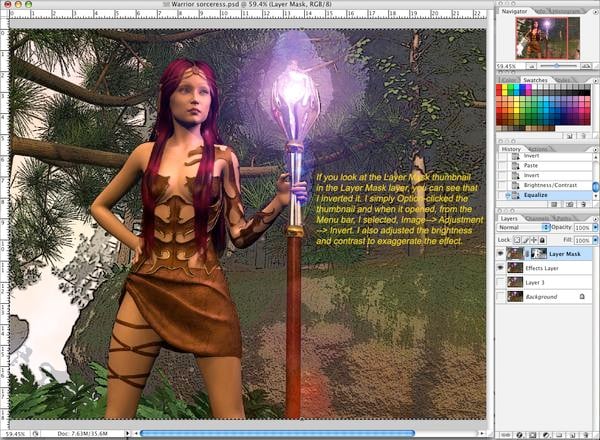Screen dimensions: 600x440
Task: Show Layer 3 via visibility box
Action: point(501,282)
